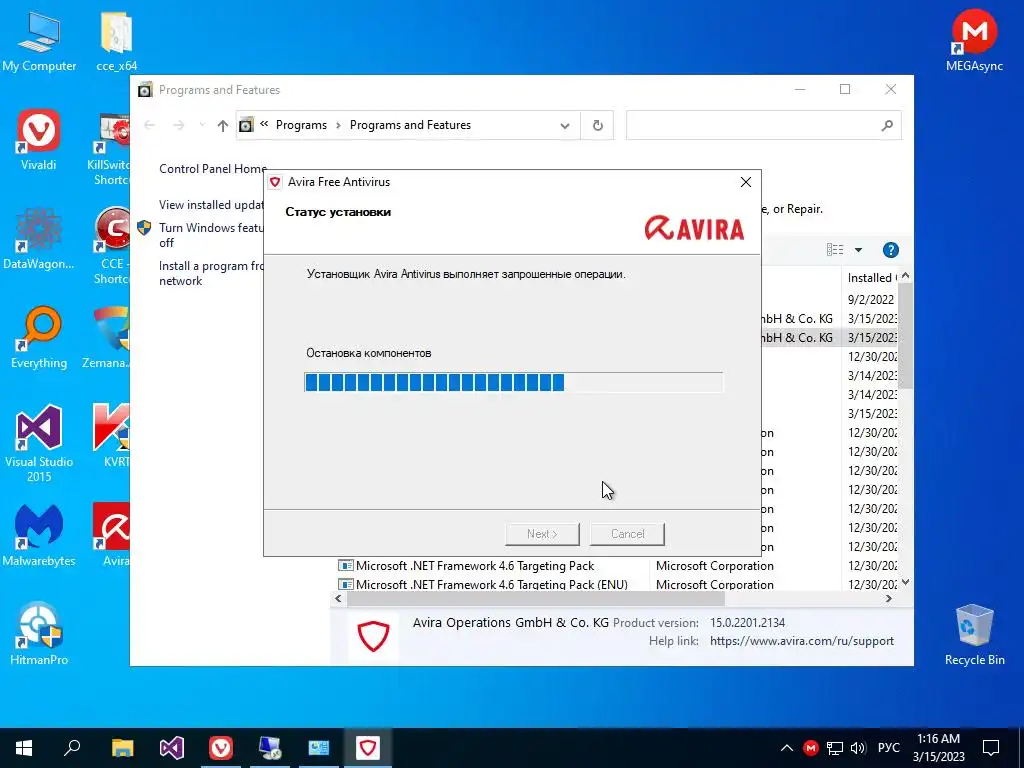Click the Installed On column header
1024x768 pixels.
point(871,278)
